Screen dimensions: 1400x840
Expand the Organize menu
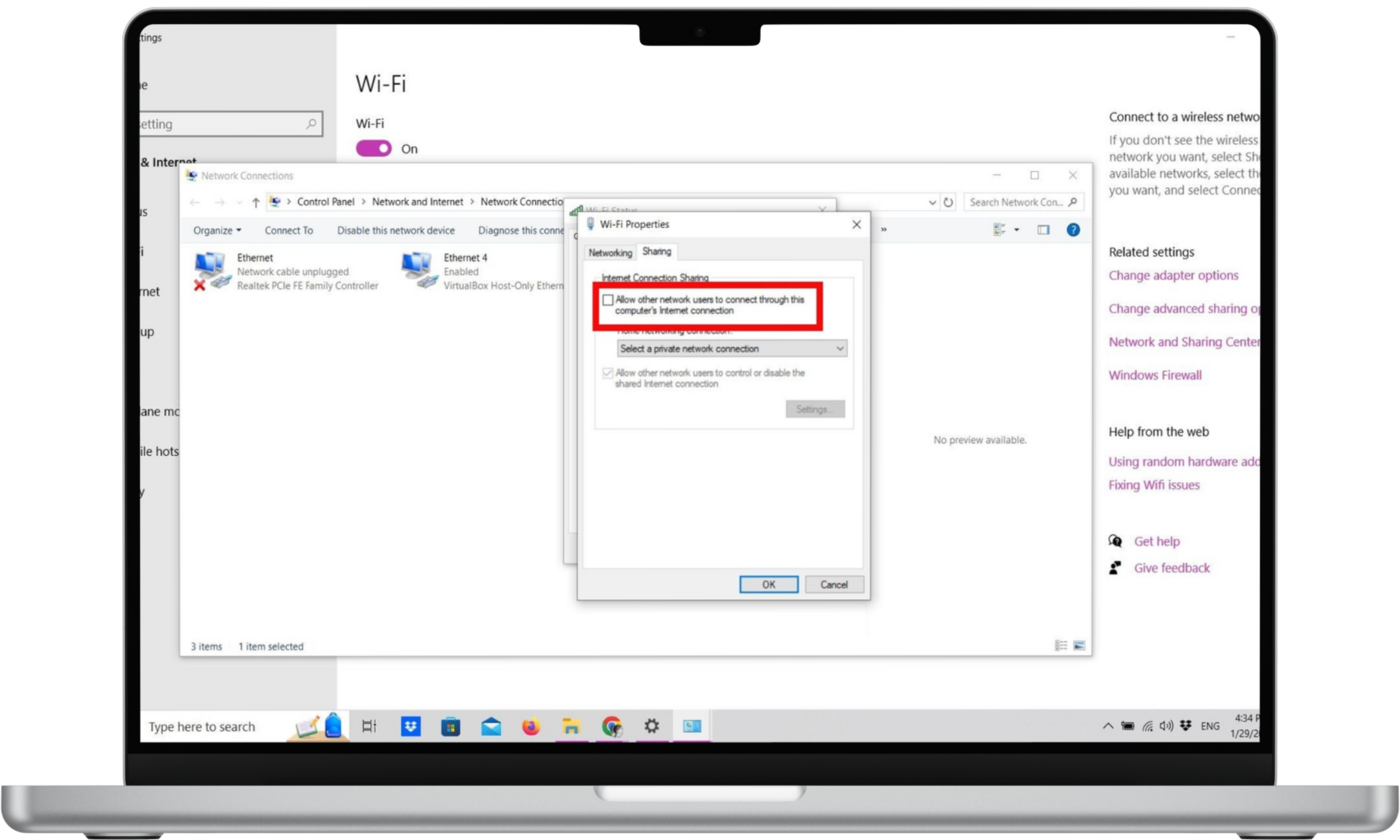[217, 230]
